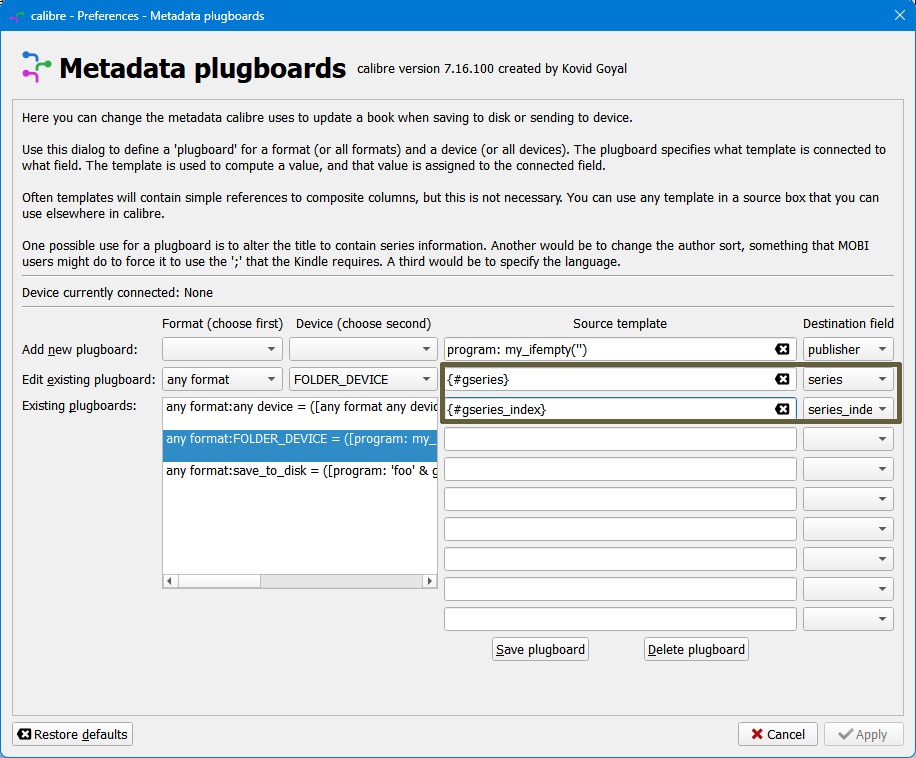The image size is (916, 758).
Task: Click the existing plugboards horizontal scrollbar handle
Action: click(x=219, y=581)
